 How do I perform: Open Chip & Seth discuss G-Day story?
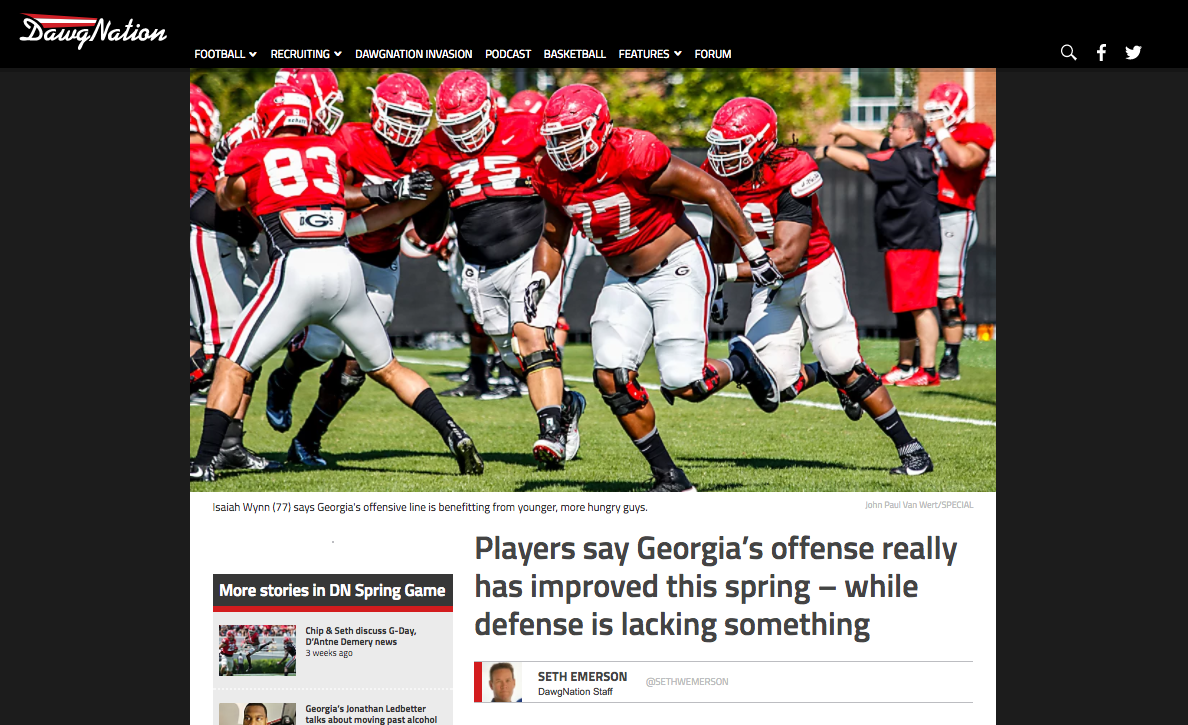point(361,636)
